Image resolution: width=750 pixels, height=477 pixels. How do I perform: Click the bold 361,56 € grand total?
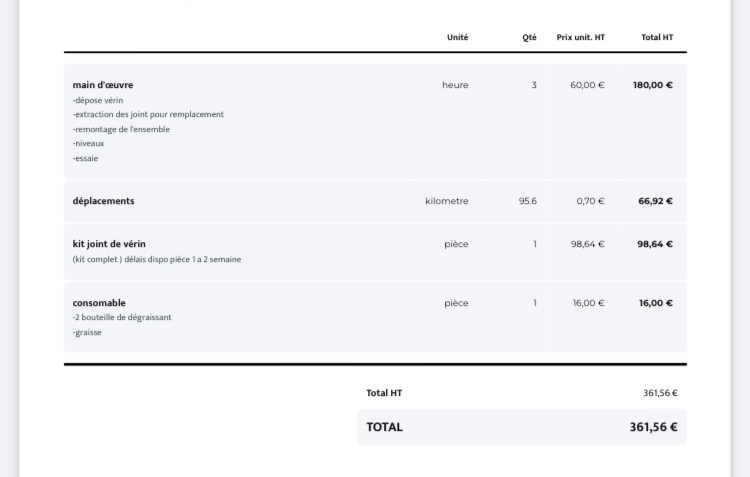(x=653, y=427)
